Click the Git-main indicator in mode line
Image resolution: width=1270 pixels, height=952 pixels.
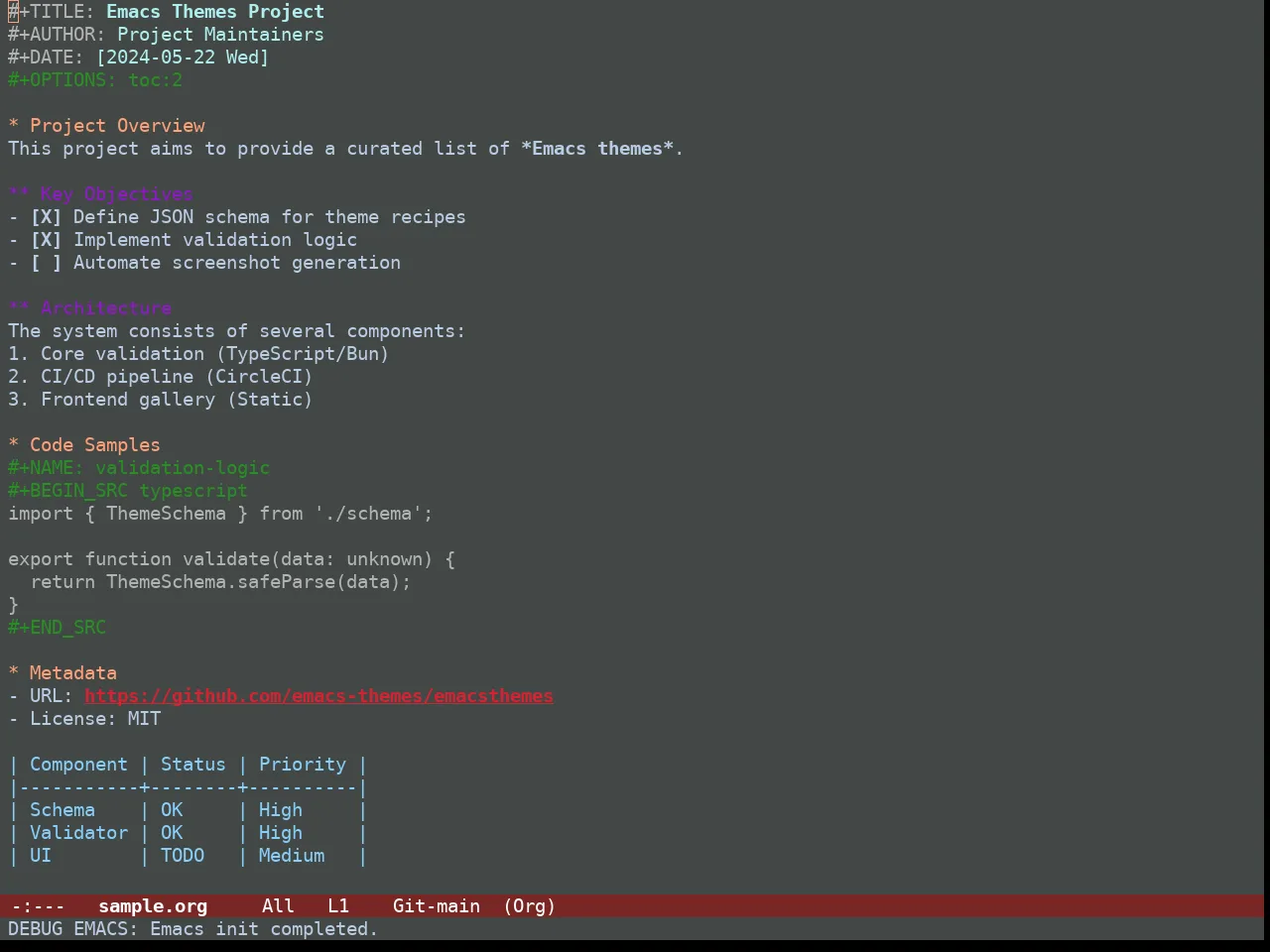click(437, 906)
